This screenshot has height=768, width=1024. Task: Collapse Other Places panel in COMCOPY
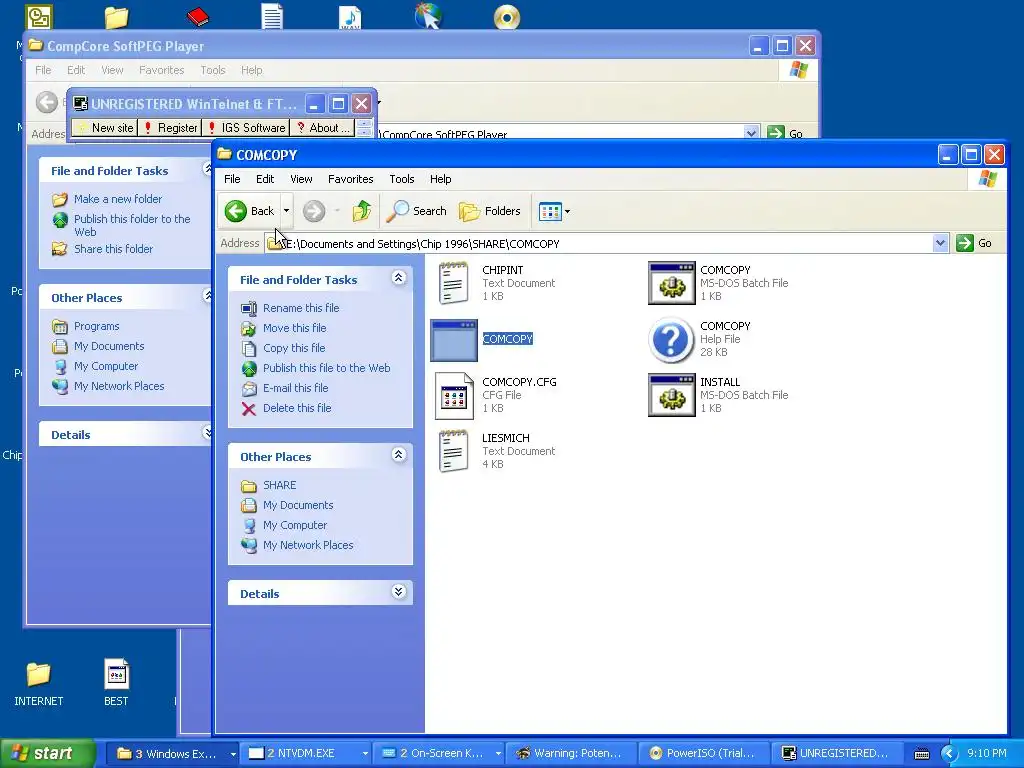click(x=398, y=455)
